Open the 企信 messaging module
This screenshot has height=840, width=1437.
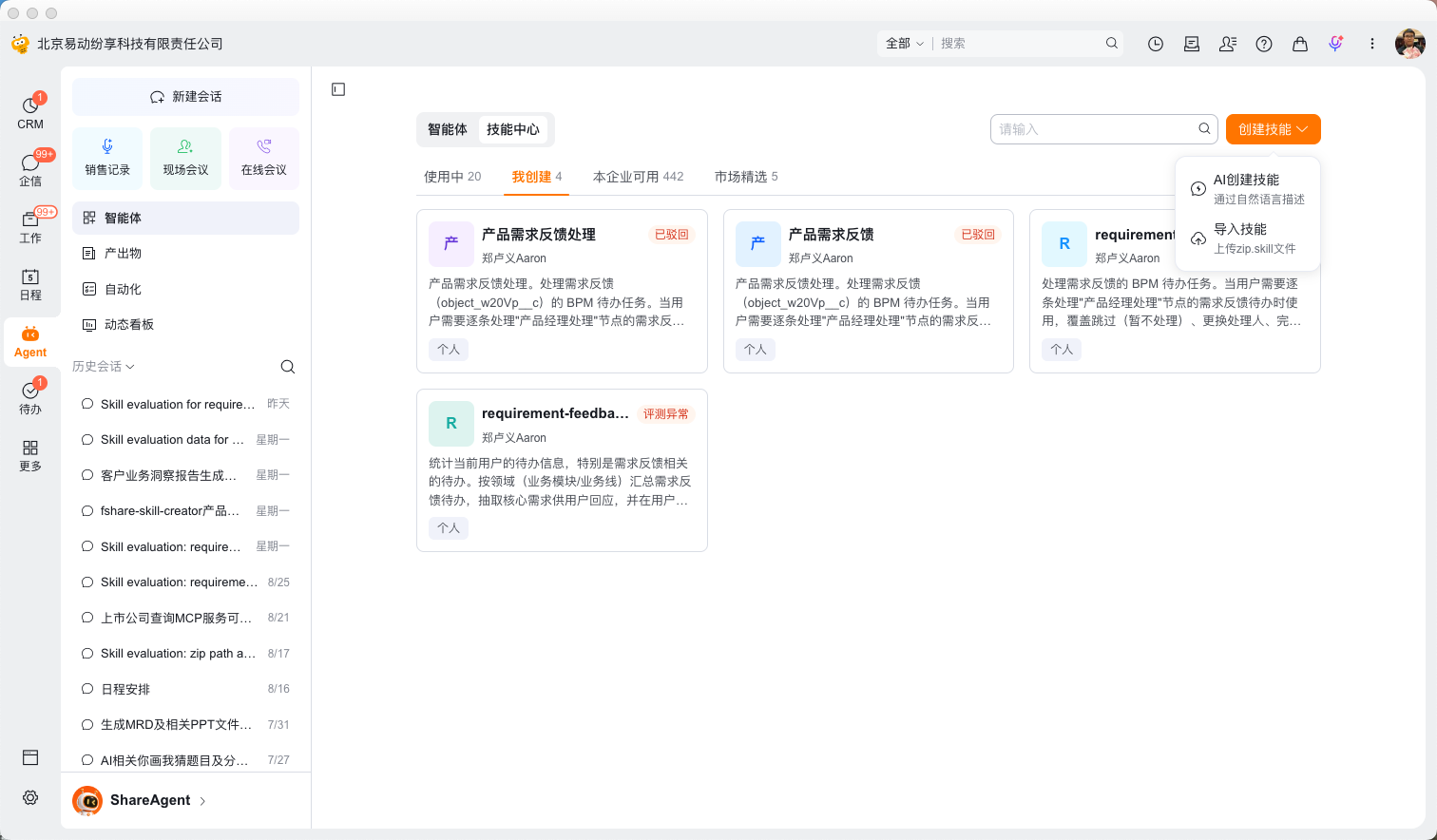coord(30,169)
